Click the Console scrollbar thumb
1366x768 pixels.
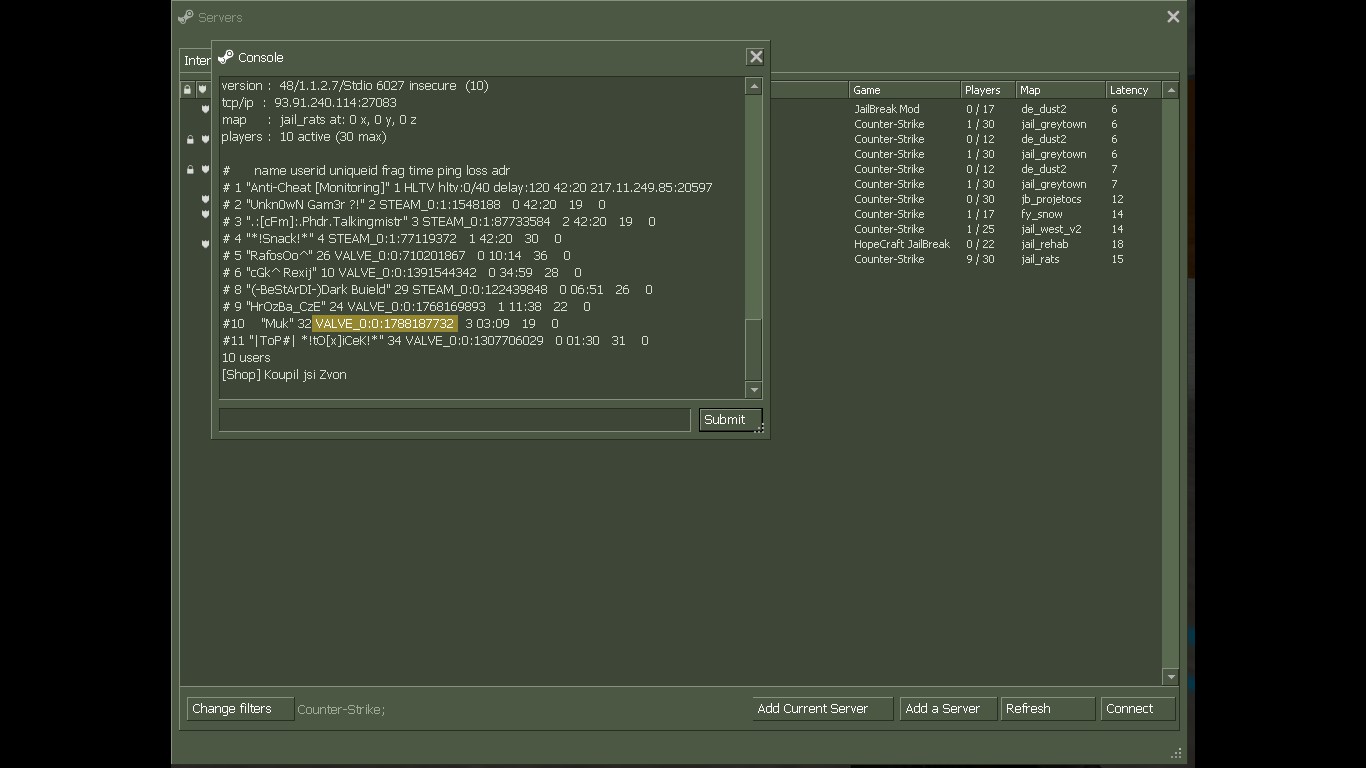click(x=754, y=349)
